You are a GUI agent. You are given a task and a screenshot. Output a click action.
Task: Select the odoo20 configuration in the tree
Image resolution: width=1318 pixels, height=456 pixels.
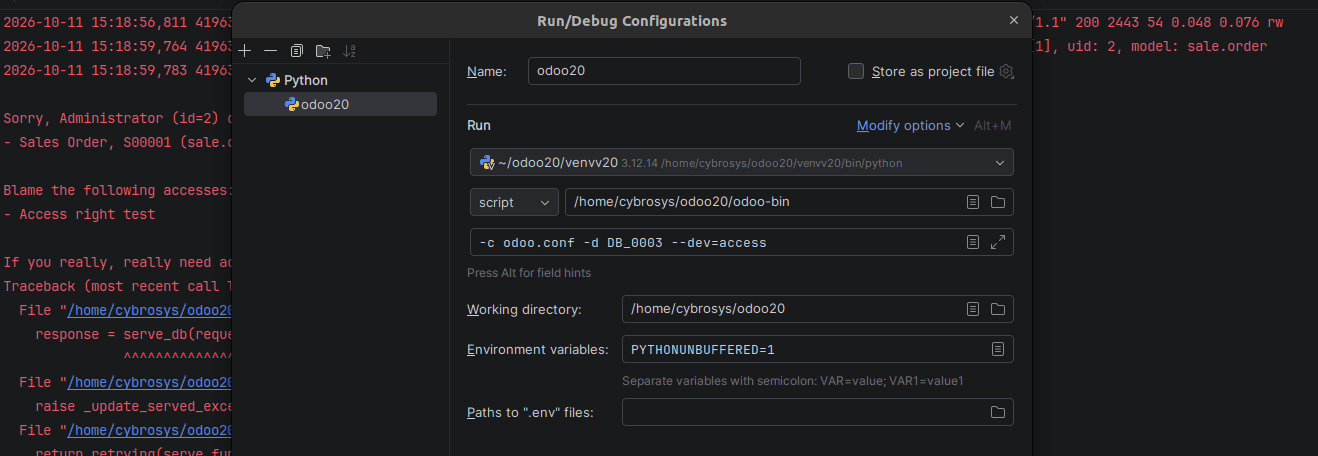point(340,104)
